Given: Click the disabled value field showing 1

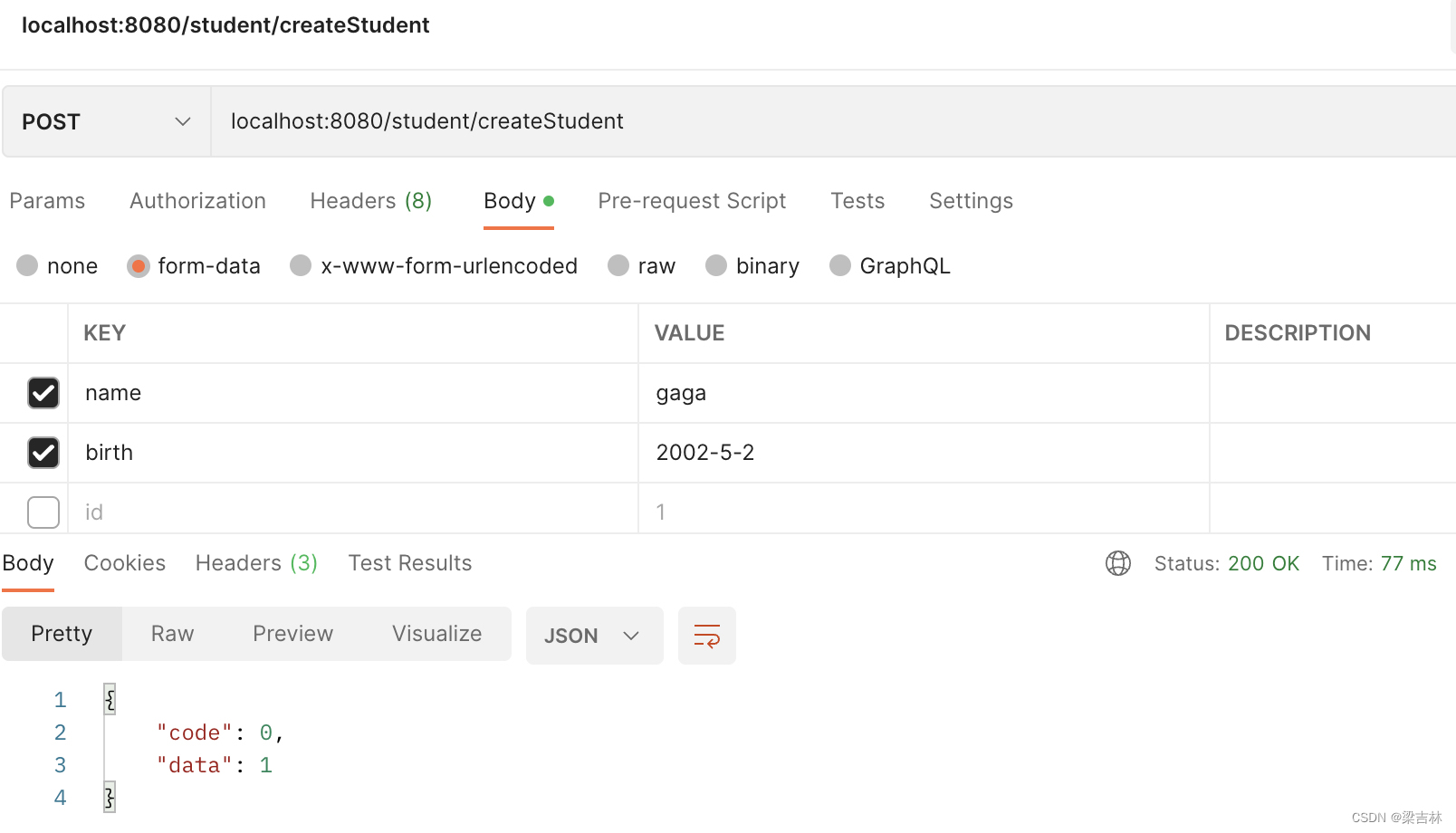Looking at the screenshot, I should tap(924, 511).
